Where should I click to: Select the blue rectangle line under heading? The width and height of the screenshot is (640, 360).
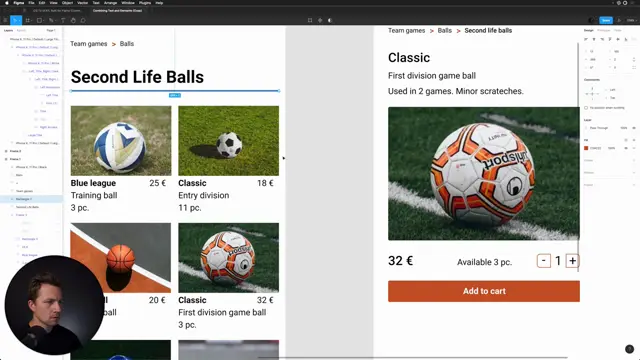[175, 91]
